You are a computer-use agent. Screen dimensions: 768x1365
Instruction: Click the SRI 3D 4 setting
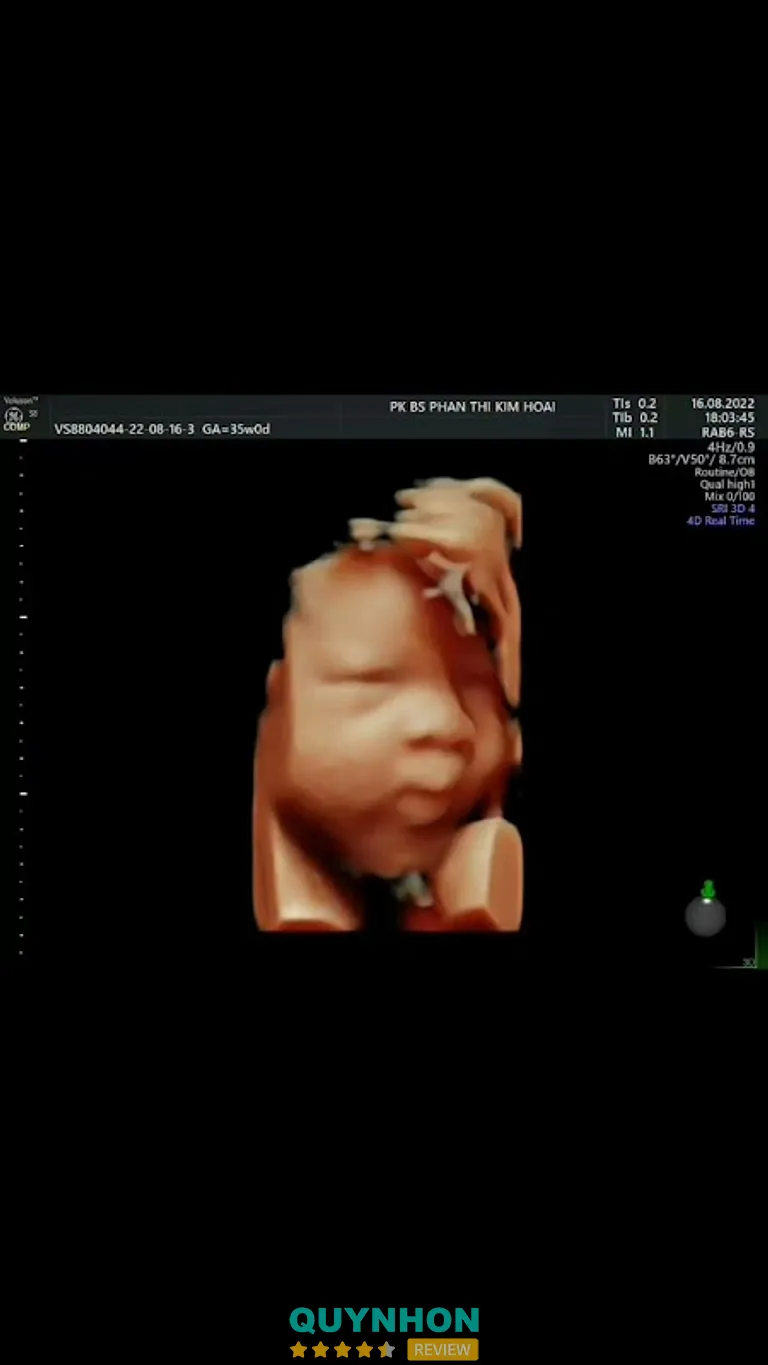732,509
